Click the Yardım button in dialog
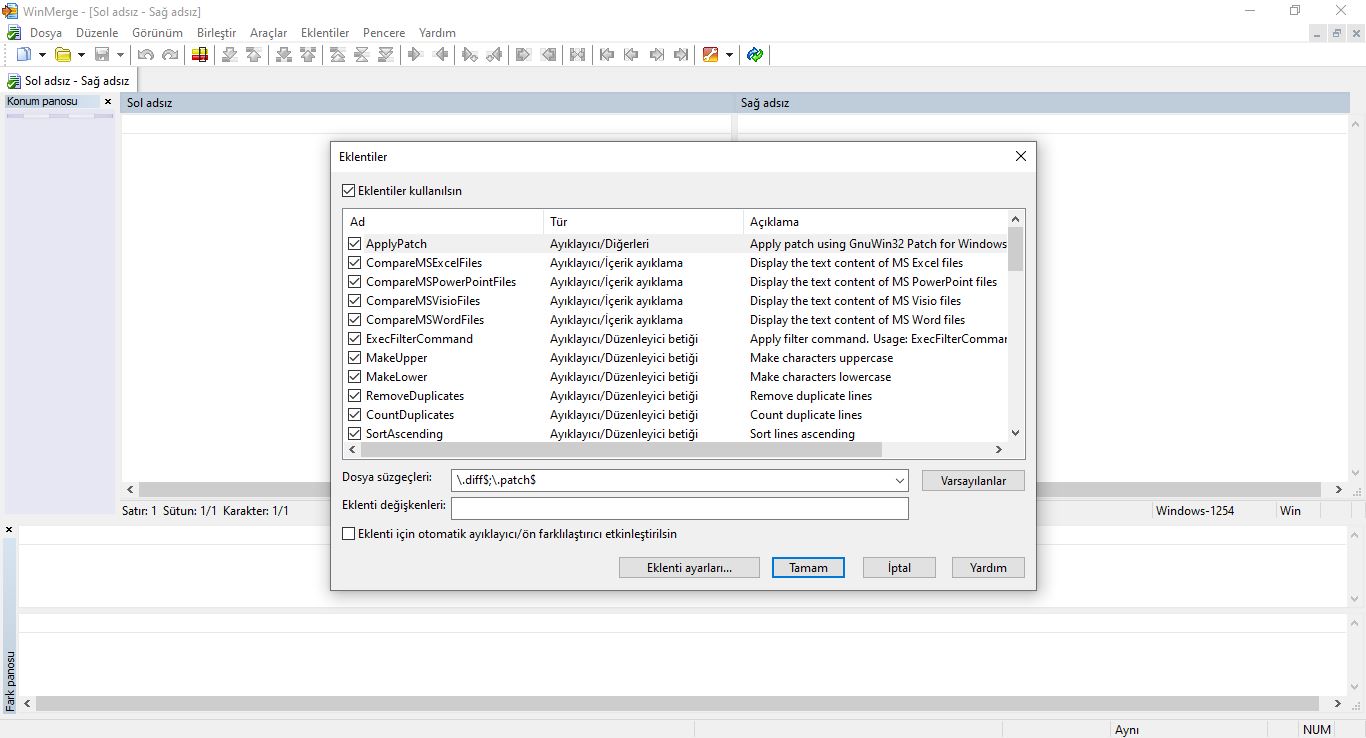Screen dimensions: 1366x738 pyautogui.click(x=988, y=567)
